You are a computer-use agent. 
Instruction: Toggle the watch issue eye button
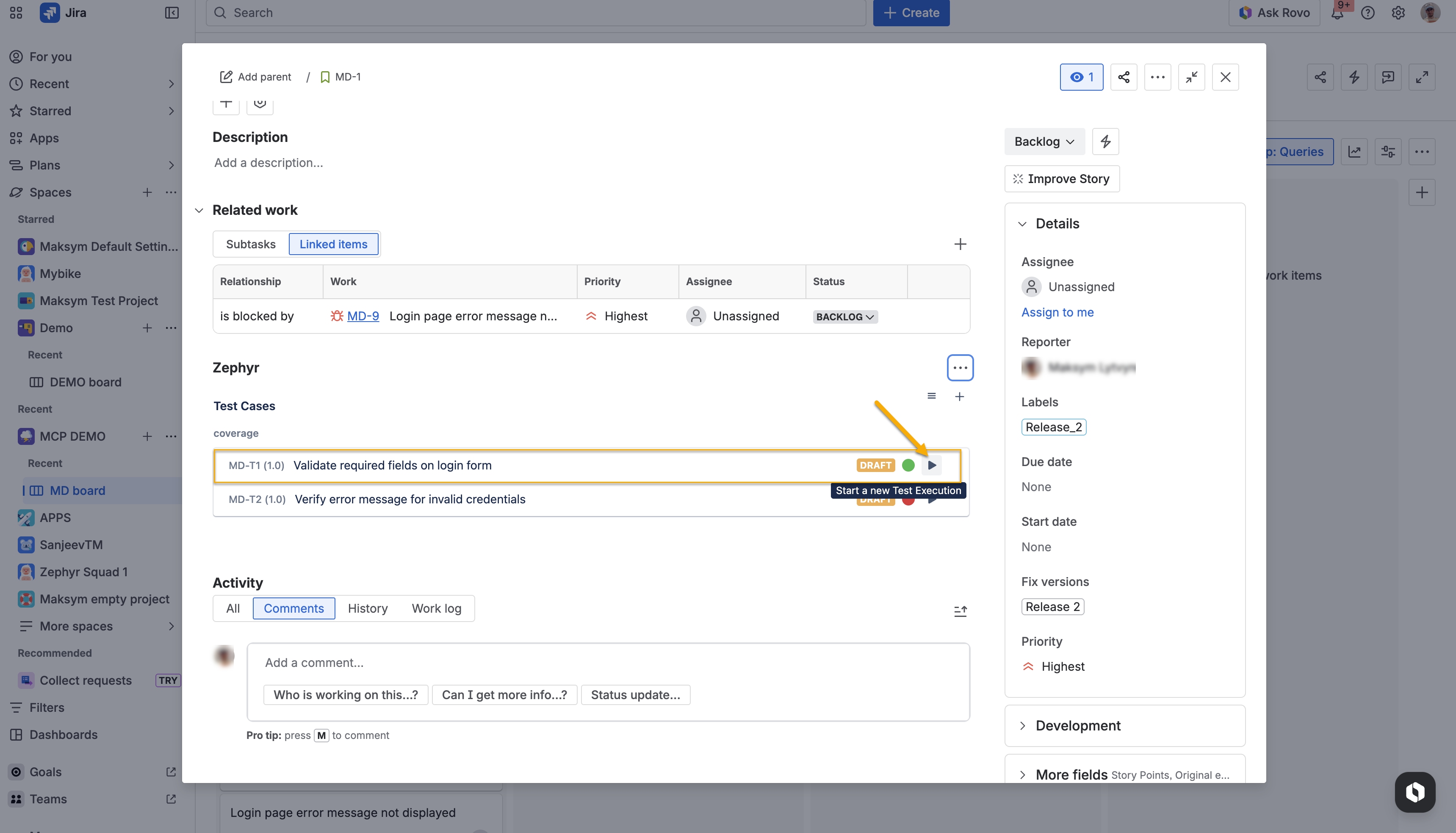[x=1081, y=77]
